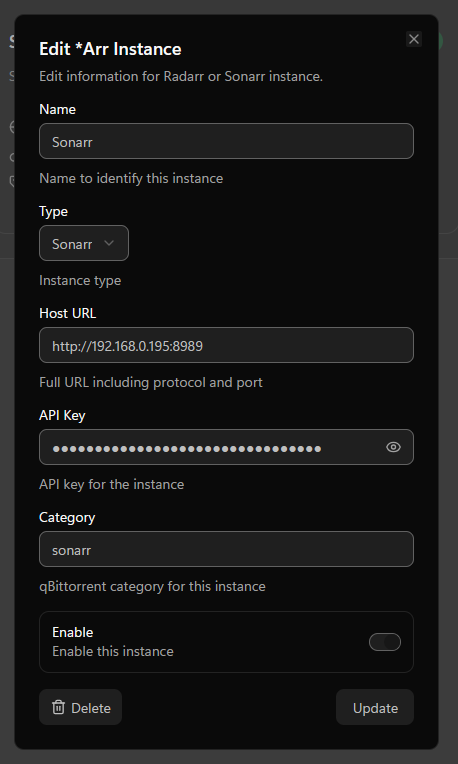
Task: Close the Edit *Arr Instance dialog
Action: [414, 39]
